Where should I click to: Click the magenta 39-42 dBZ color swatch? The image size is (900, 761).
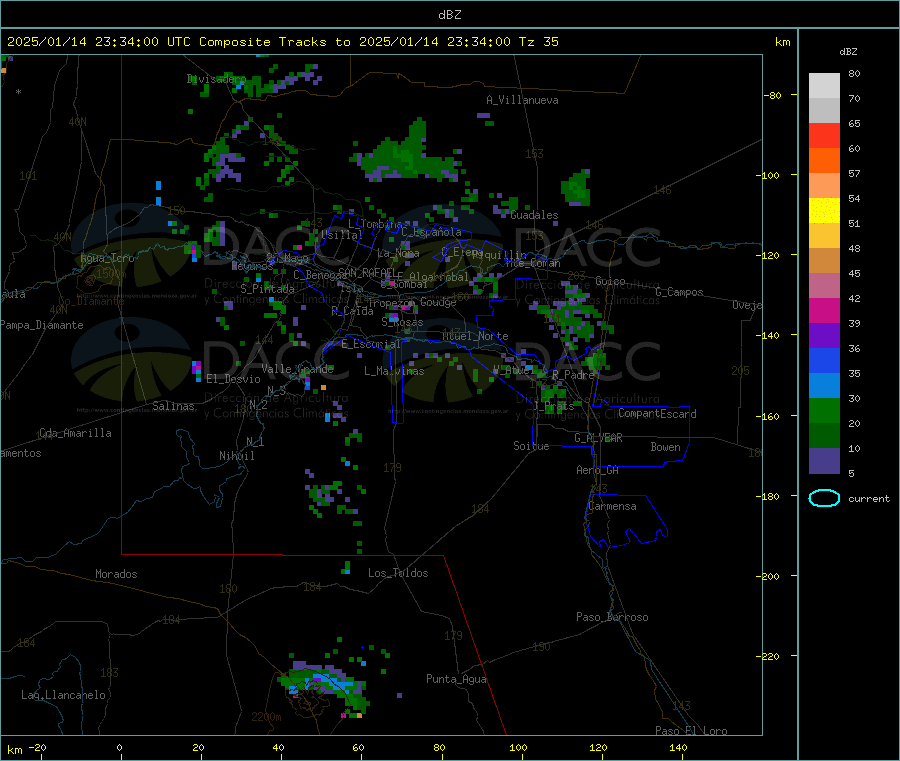824,310
